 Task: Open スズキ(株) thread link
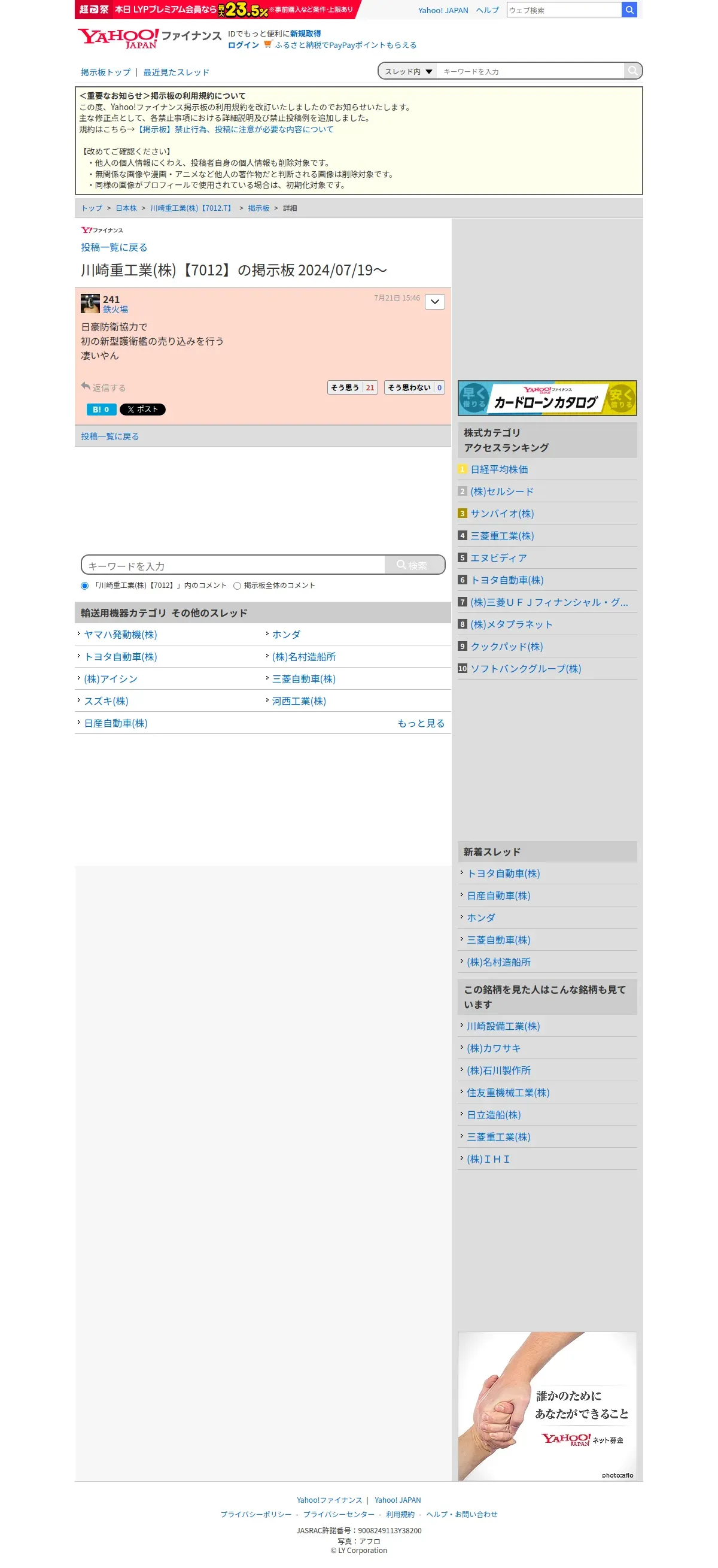point(106,701)
